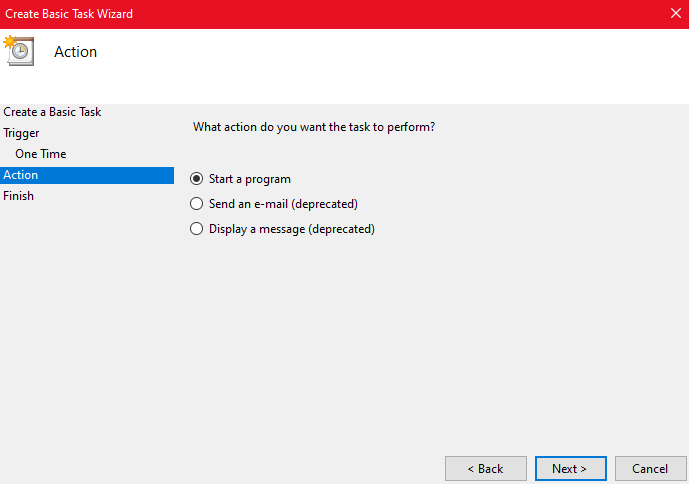Click the 'Next >' button
The image size is (689, 484).
pos(569,468)
